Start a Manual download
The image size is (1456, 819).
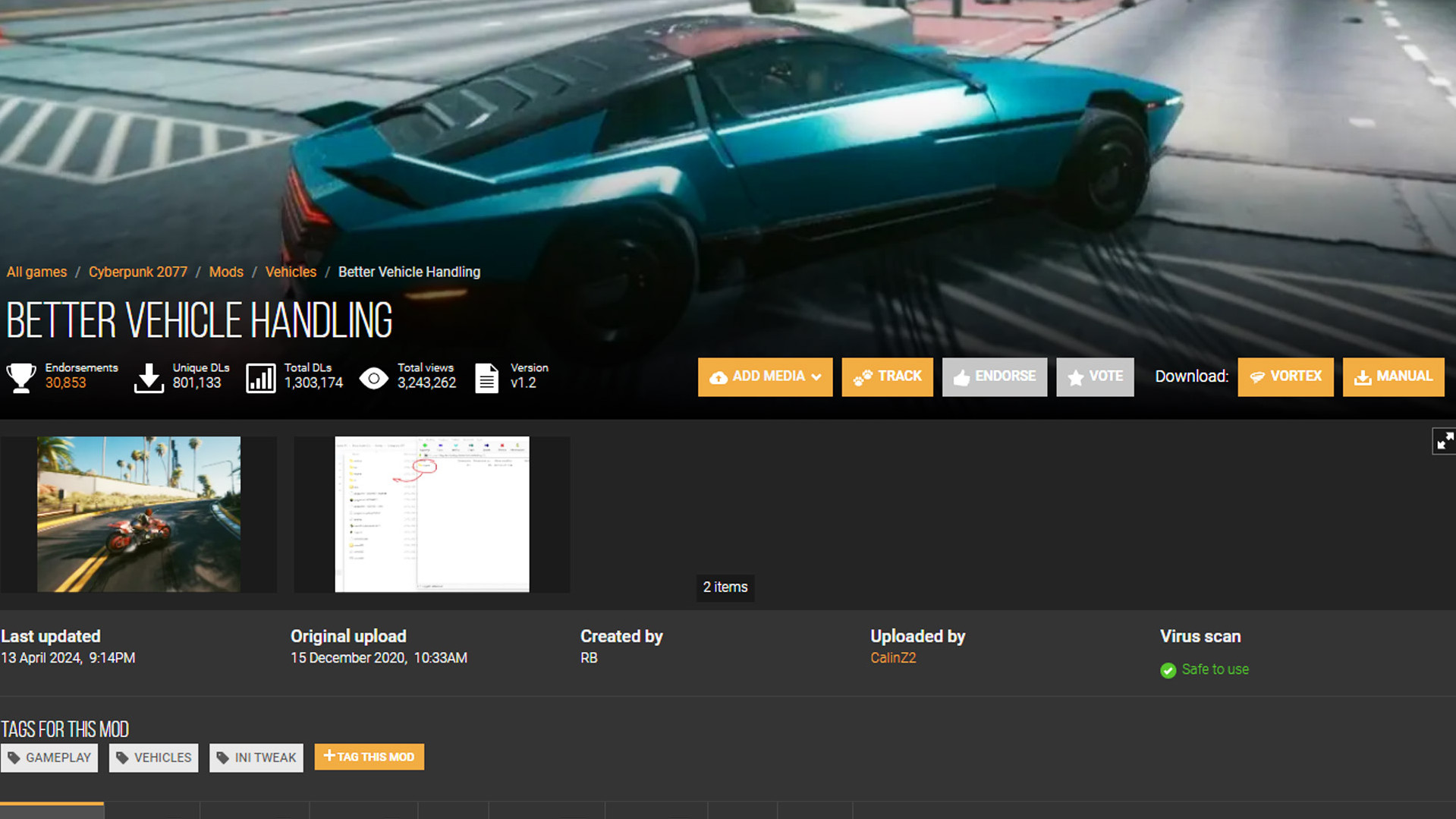(x=1393, y=376)
